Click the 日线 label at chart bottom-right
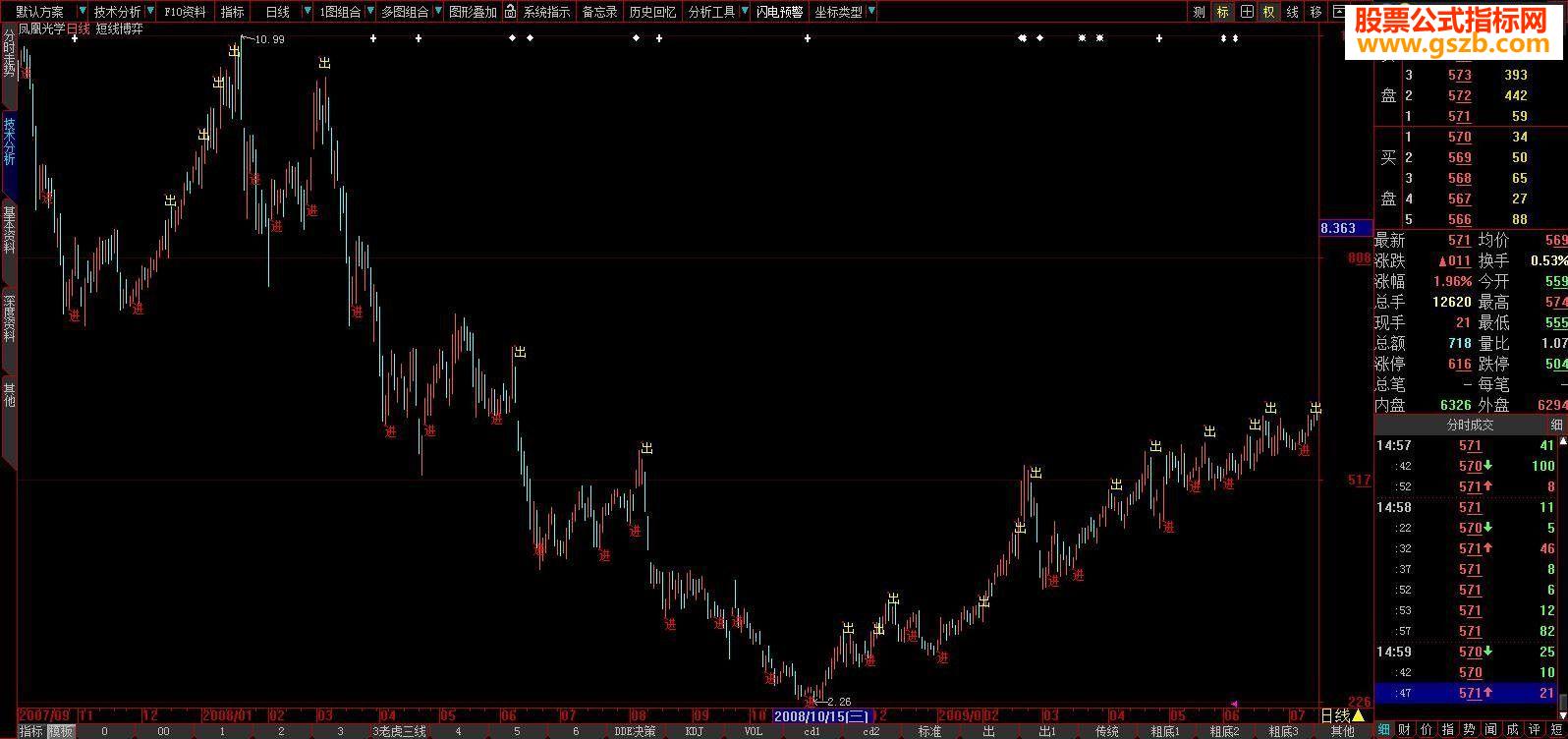1568x739 pixels. (x=1334, y=715)
